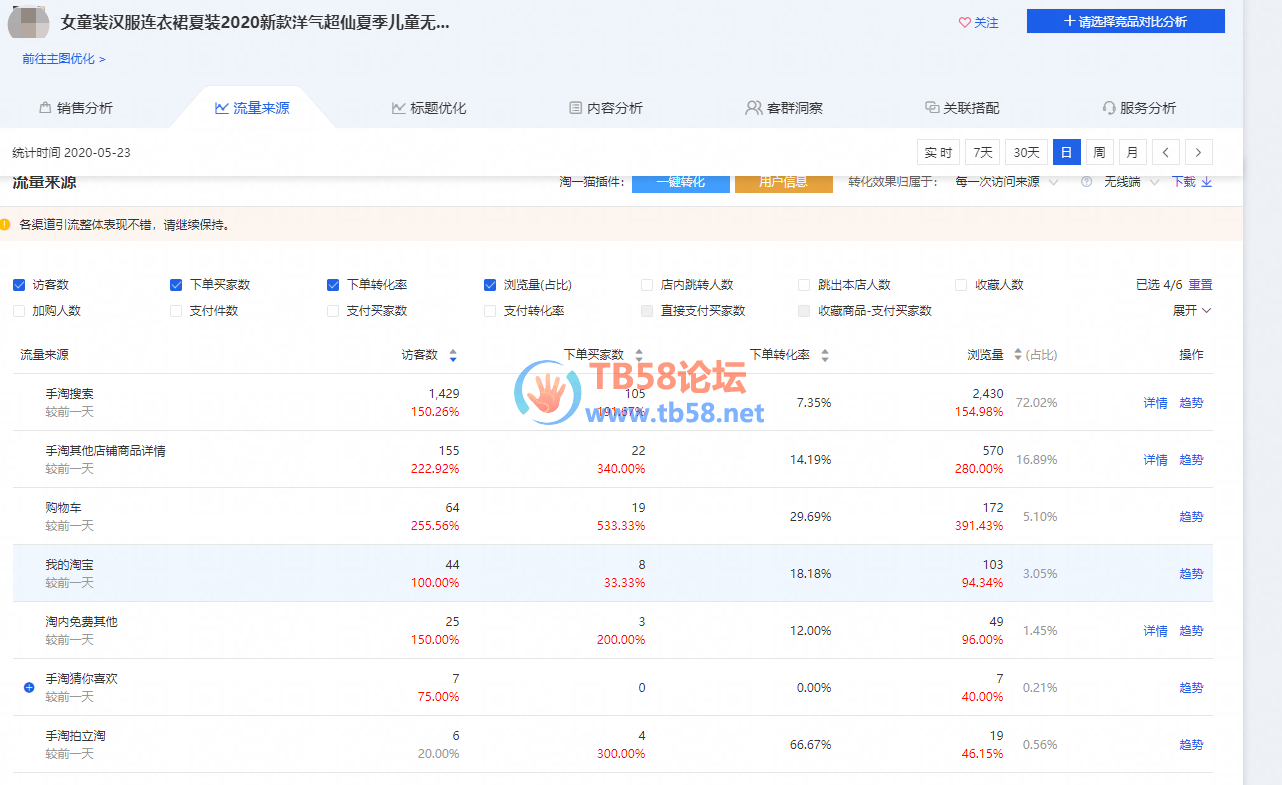Open 趋势 for 手淘拍立淘 row

(x=1191, y=745)
